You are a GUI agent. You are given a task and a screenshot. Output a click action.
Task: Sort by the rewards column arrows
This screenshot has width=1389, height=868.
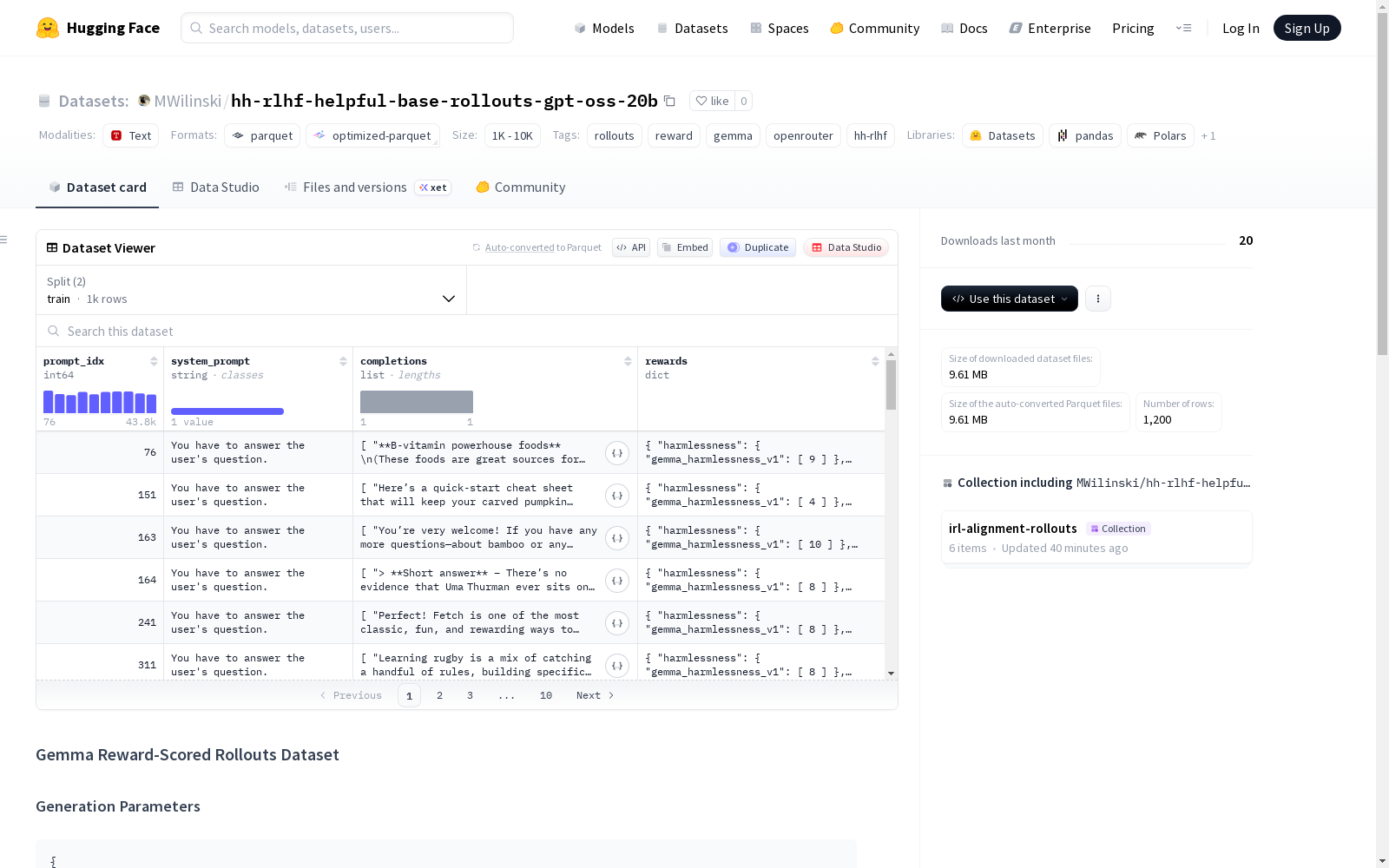[x=875, y=361]
